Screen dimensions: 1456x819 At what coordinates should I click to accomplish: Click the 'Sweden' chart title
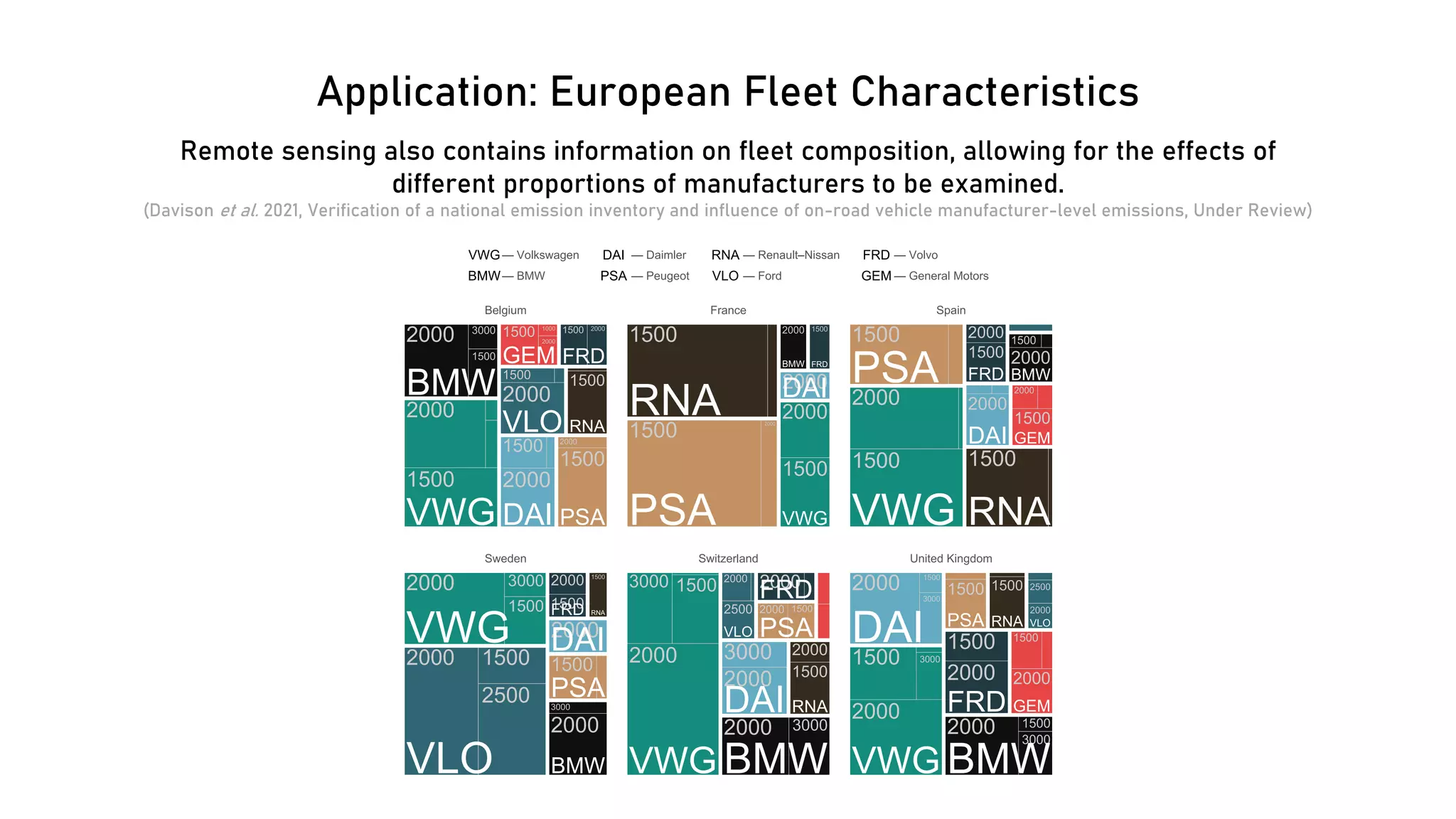505,559
